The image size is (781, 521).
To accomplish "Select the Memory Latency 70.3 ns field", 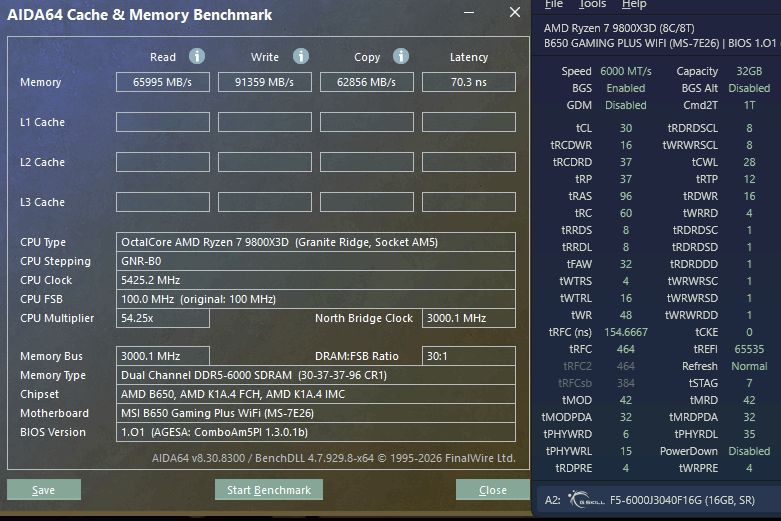I will [469, 82].
